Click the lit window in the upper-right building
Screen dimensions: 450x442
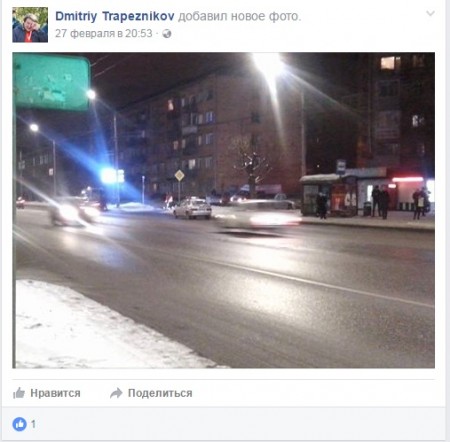click(x=390, y=63)
